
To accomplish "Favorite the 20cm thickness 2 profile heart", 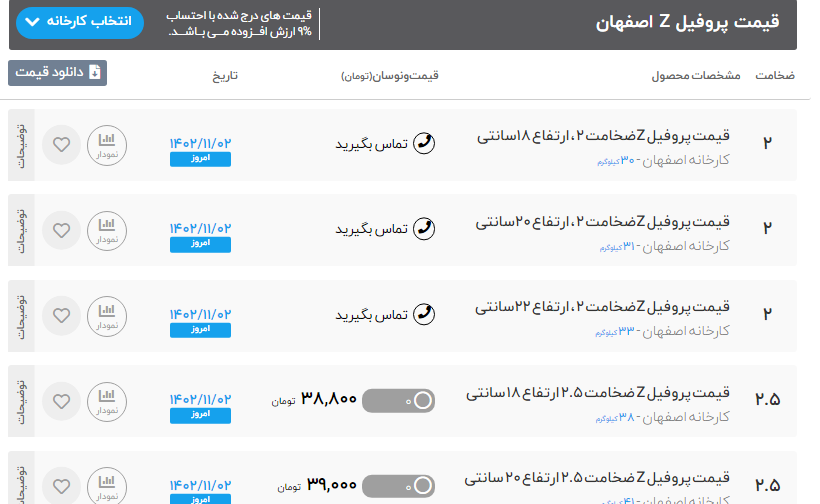I will (x=62, y=230).
